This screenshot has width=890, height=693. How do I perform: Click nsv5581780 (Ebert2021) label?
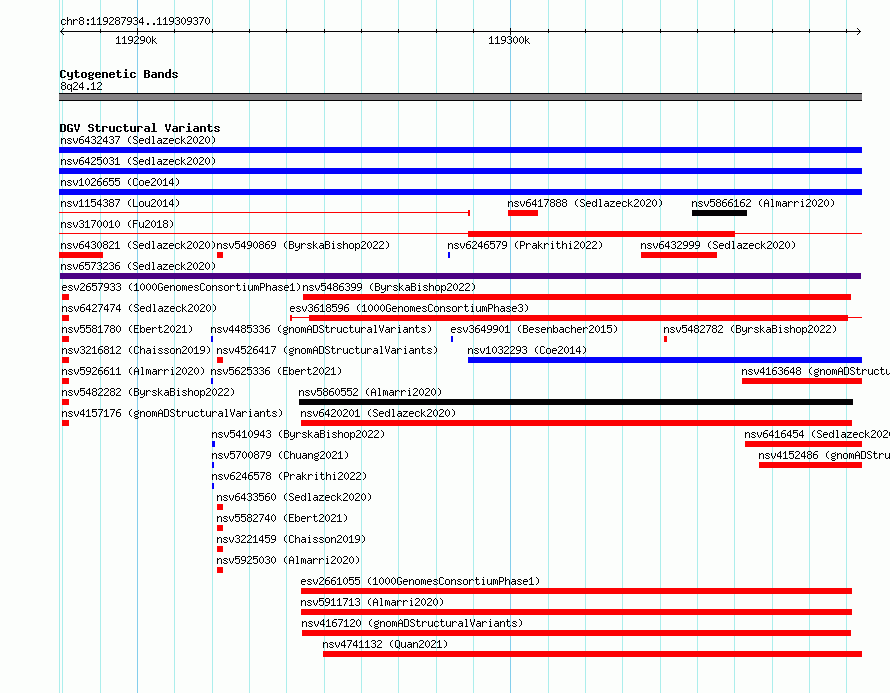click(x=127, y=329)
